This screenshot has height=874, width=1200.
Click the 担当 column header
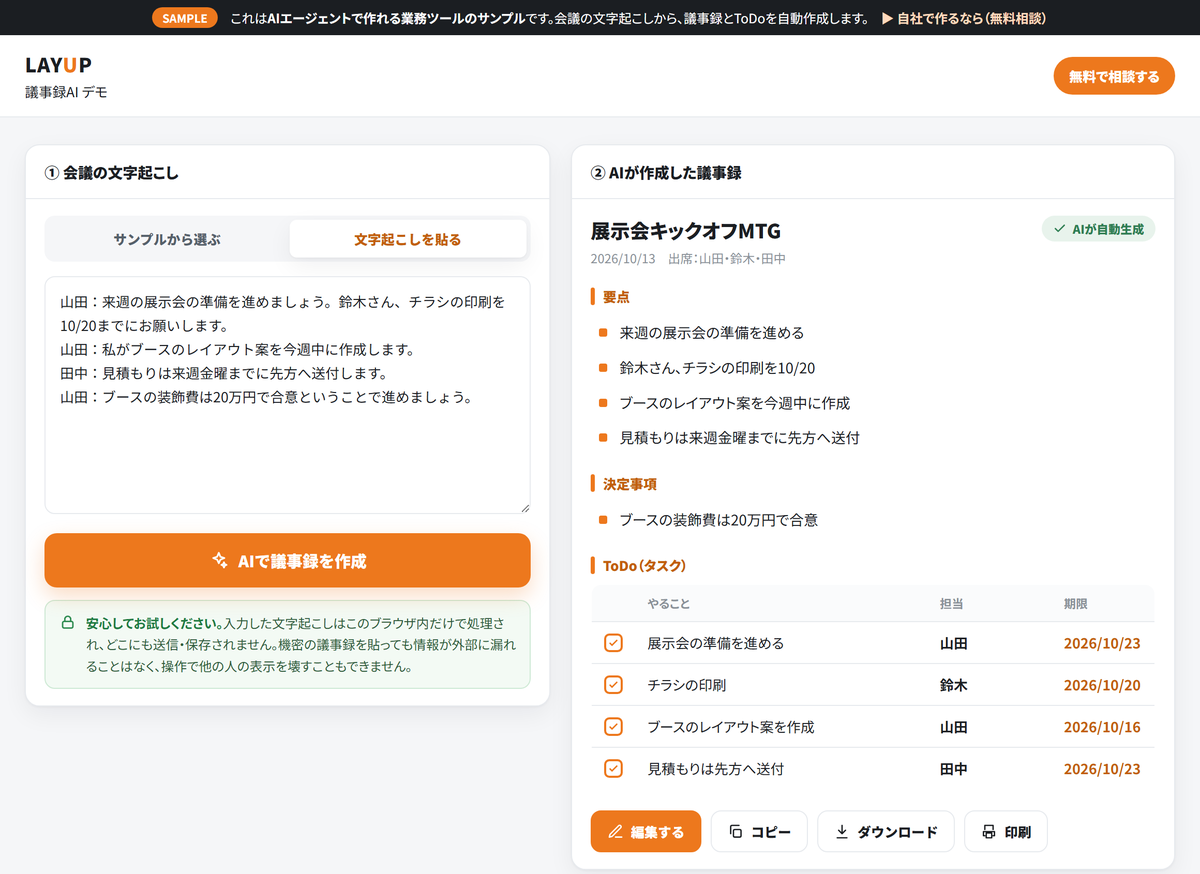(952, 604)
